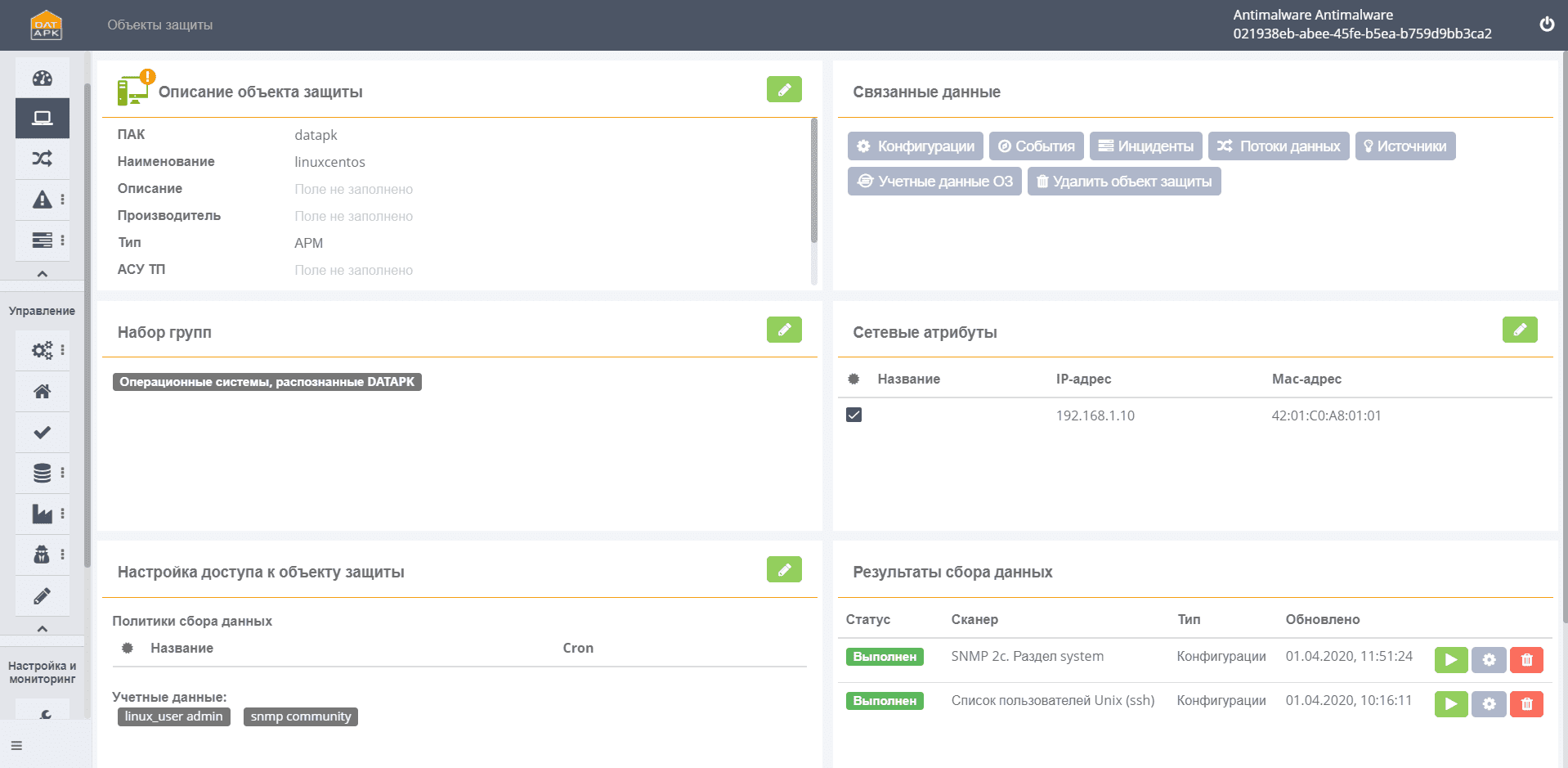Toggle checkbox for 192.168.1.10 network row
The height and width of the screenshot is (768, 1568).
(853, 415)
